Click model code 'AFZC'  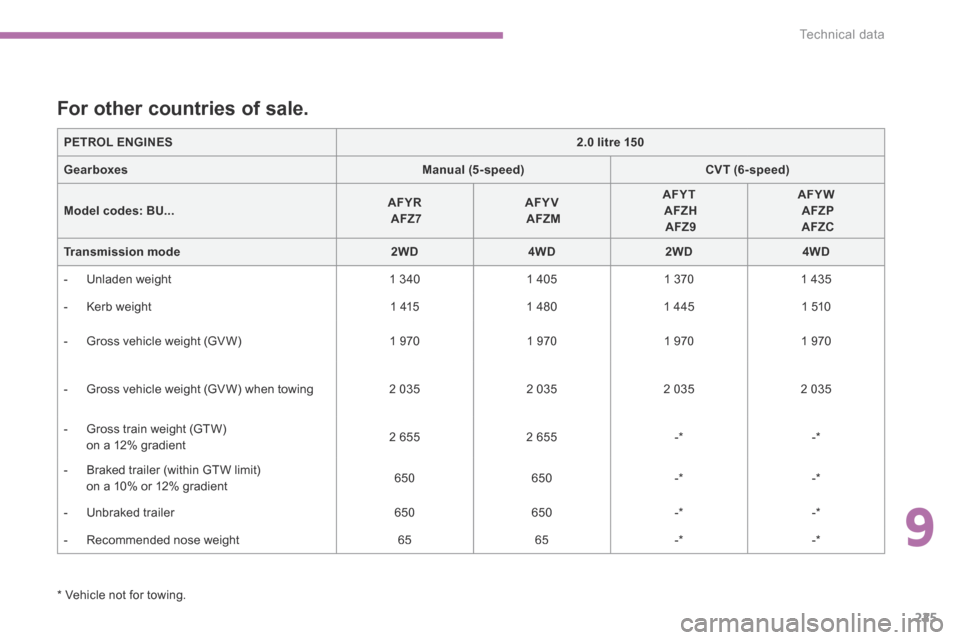tap(817, 227)
